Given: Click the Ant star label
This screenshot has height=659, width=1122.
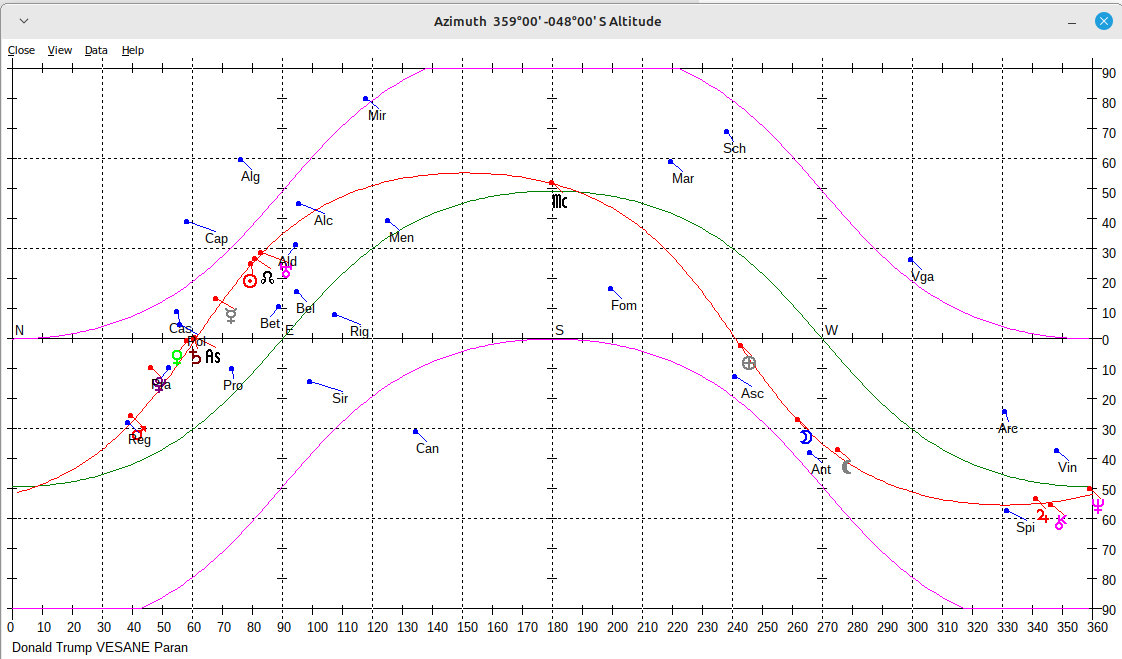Looking at the screenshot, I should [821, 469].
